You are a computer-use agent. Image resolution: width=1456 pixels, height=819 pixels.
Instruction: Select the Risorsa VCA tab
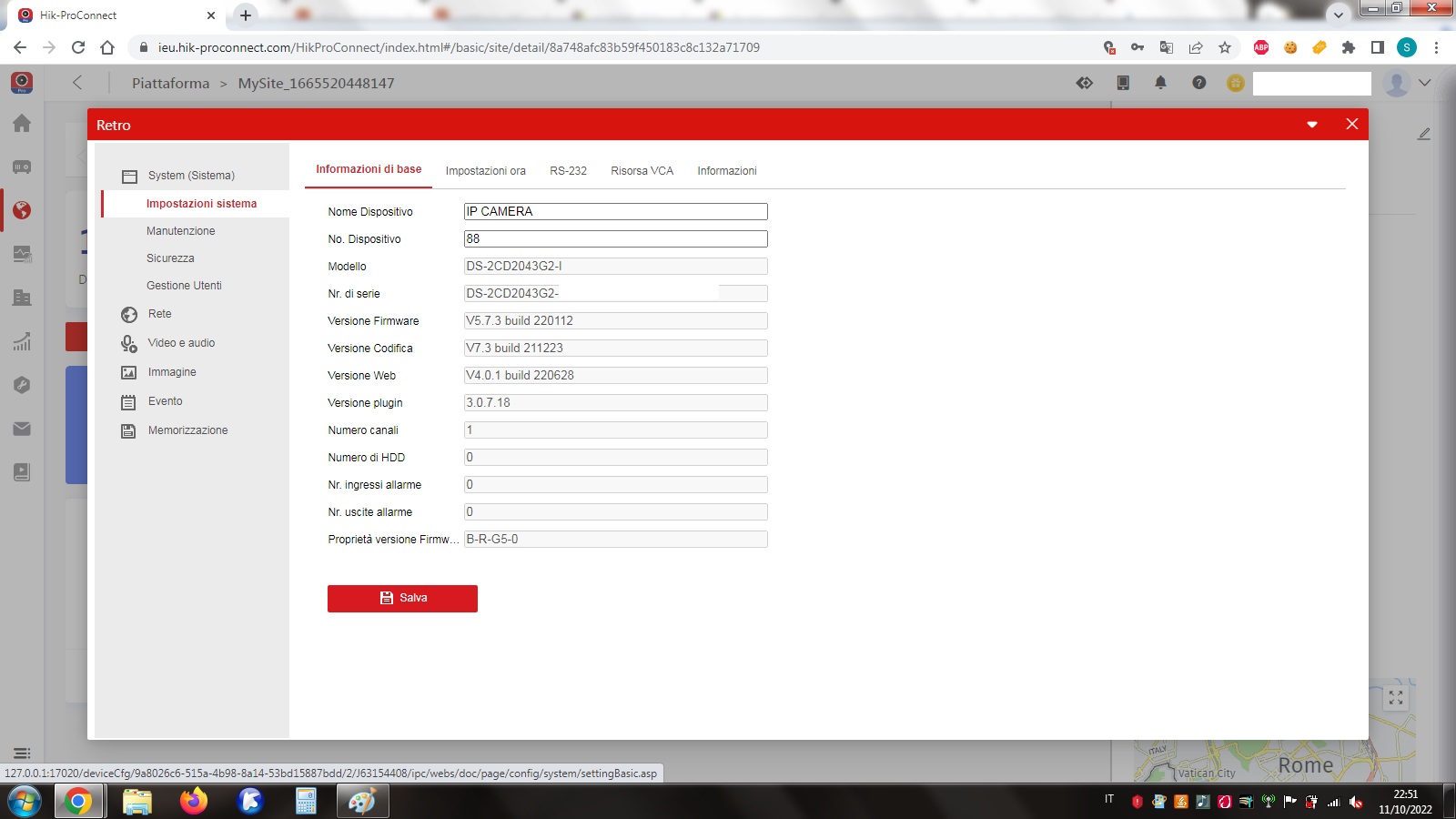[x=642, y=171]
